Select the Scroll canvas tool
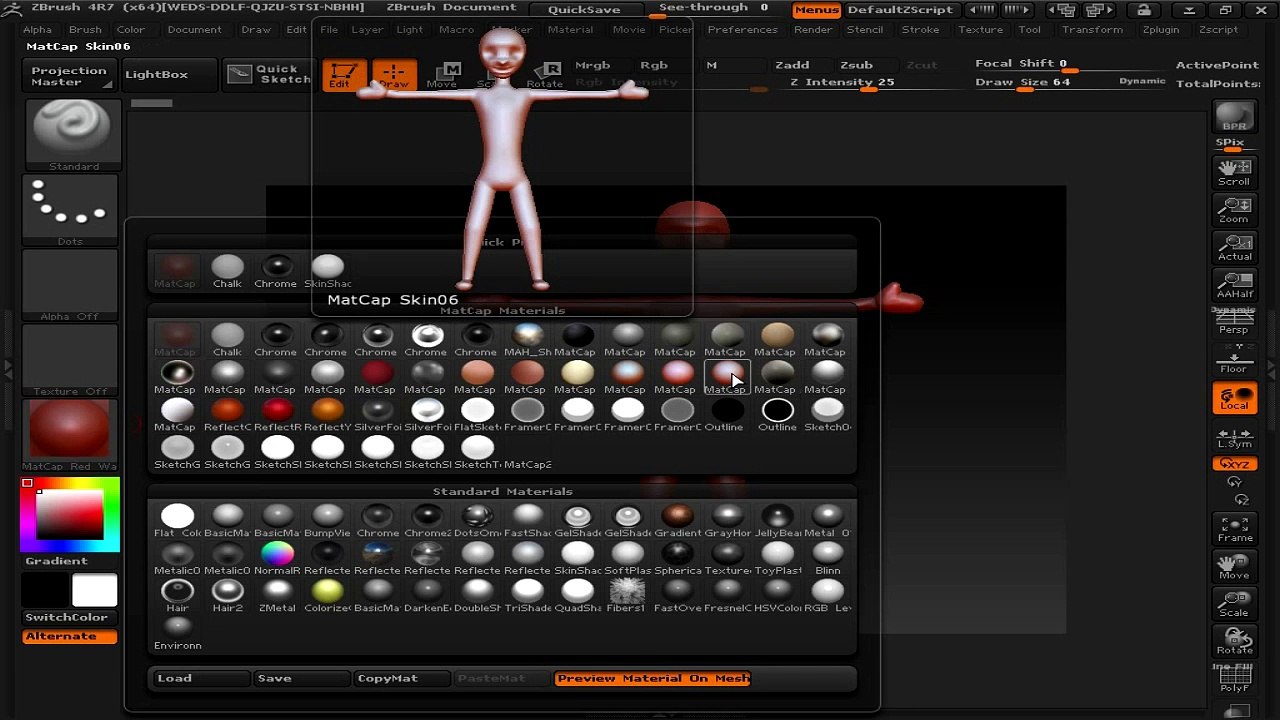The image size is (1280, 720). pos(1235,172)
